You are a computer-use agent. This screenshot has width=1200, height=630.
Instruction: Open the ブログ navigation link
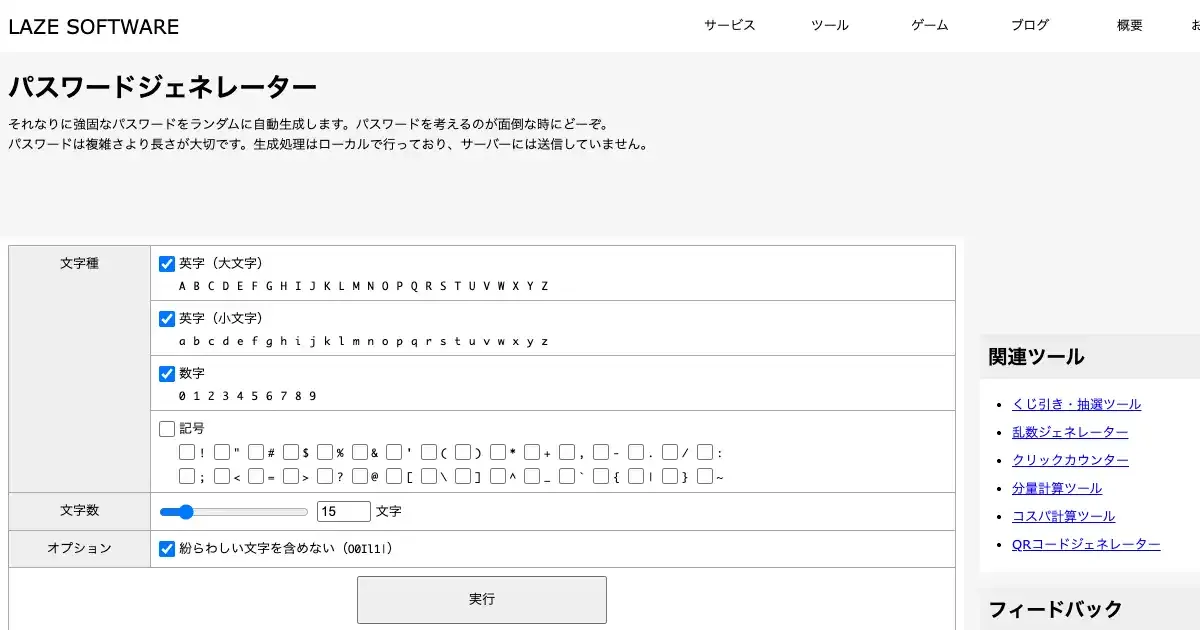1029,26
